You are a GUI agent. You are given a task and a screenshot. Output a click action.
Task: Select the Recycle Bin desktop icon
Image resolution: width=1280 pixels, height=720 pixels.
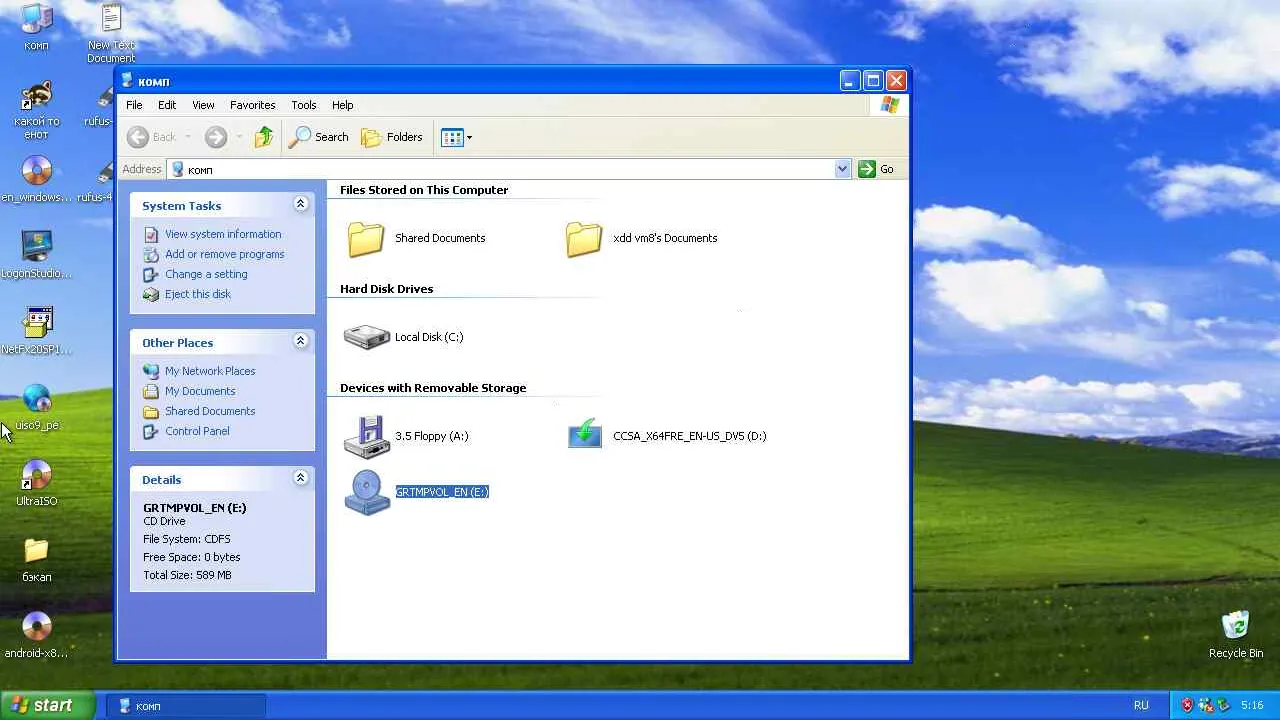[1236, 635]
